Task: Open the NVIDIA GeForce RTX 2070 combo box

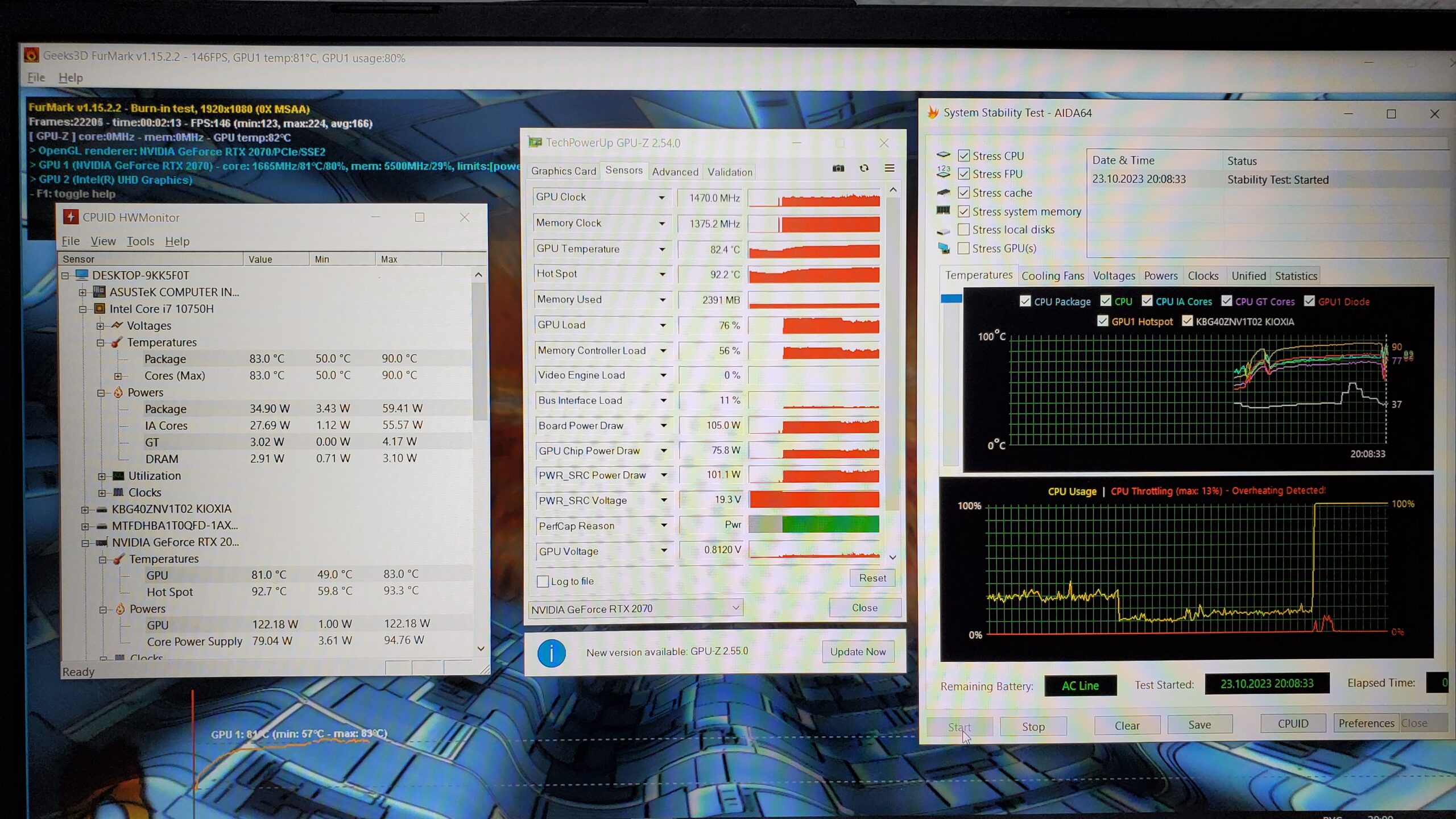Action: (x=635, y=609)
